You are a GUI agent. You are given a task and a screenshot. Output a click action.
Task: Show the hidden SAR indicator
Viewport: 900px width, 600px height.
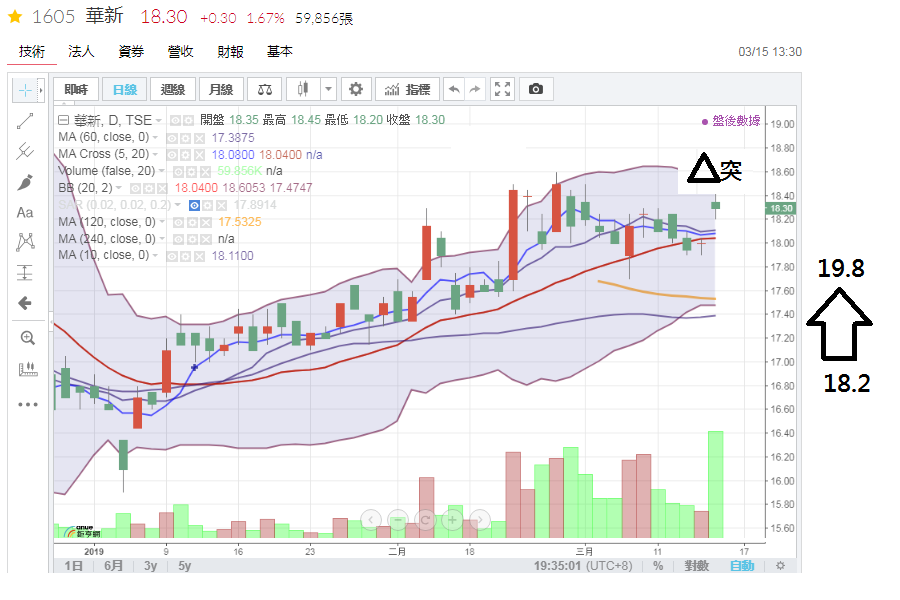click(195, 205)
